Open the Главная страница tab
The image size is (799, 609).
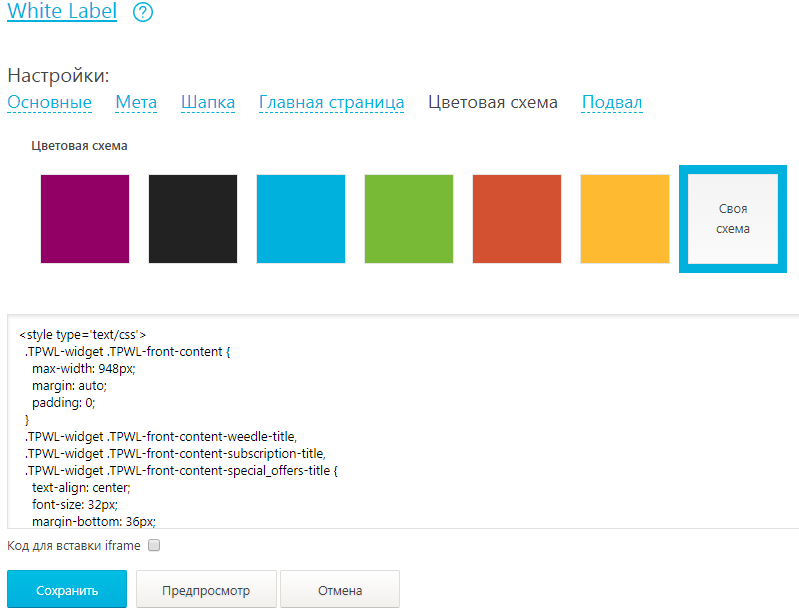click(x=331, y=102)
